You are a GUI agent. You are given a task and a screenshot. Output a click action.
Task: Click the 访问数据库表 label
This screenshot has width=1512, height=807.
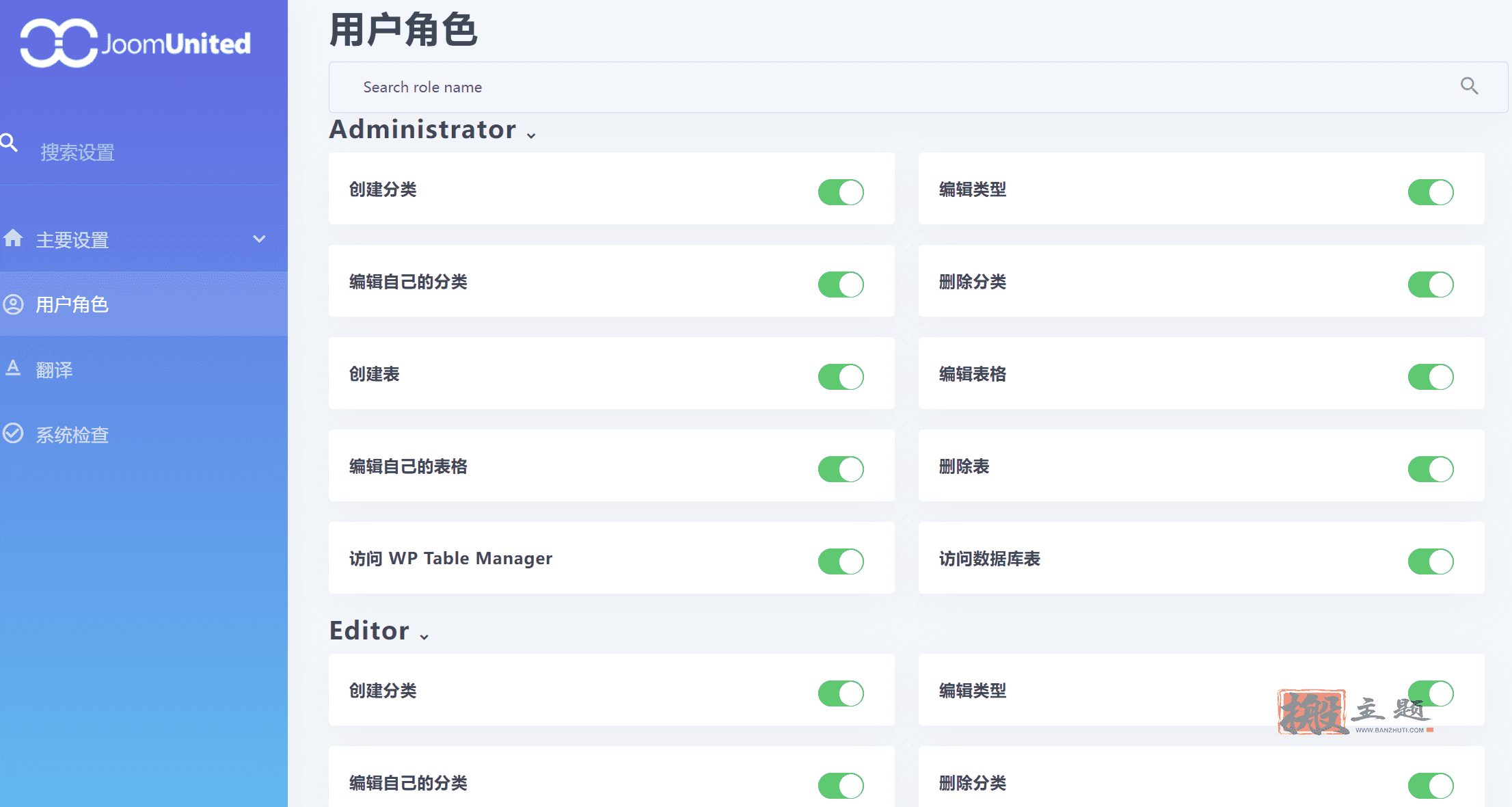point(989,559)
